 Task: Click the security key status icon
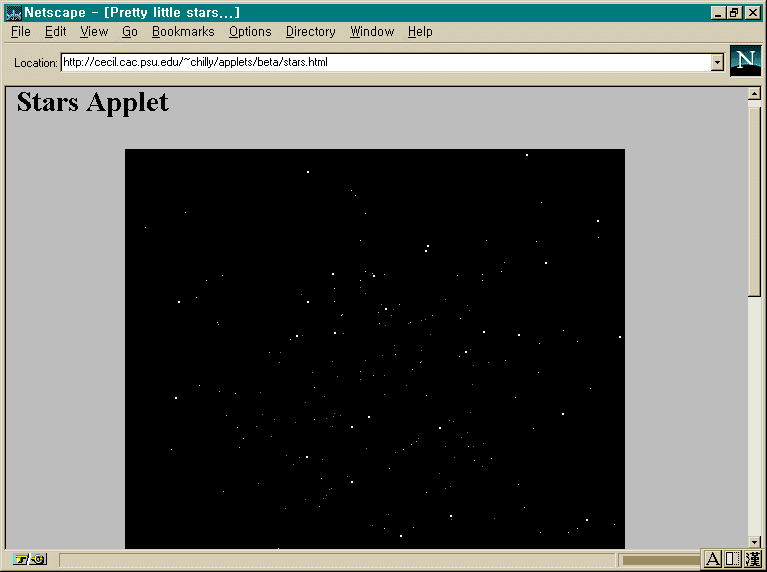point(30,559)
